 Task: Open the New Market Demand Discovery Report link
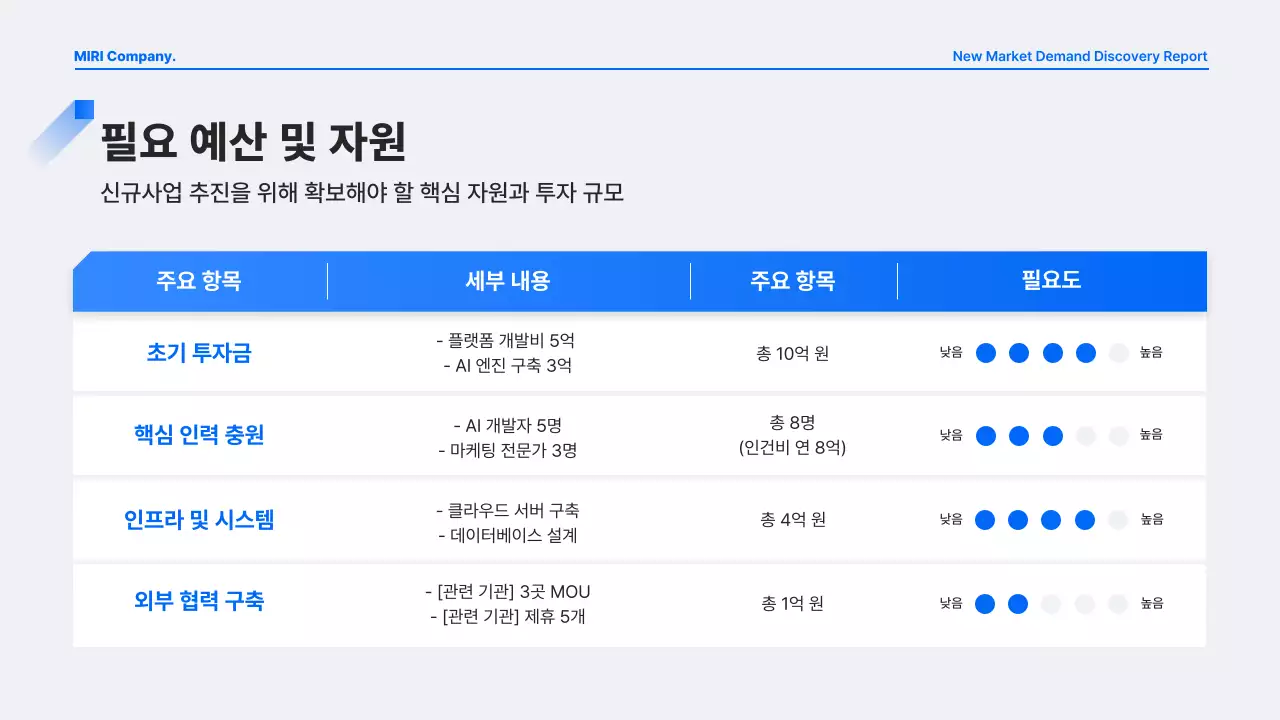pyautogui.click(x=1079, y=56)
